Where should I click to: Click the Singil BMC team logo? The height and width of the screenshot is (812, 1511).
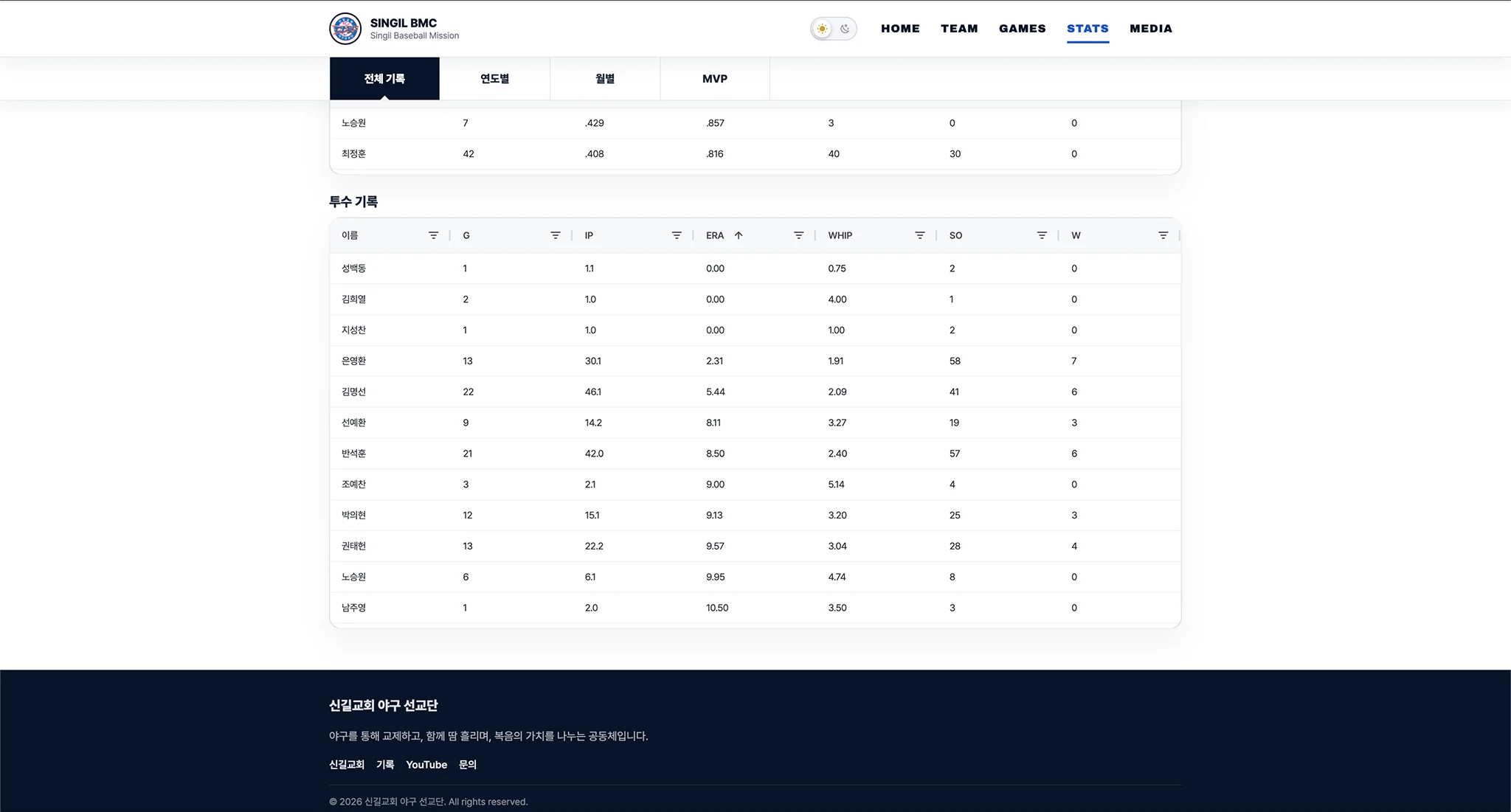coord(345,29)
